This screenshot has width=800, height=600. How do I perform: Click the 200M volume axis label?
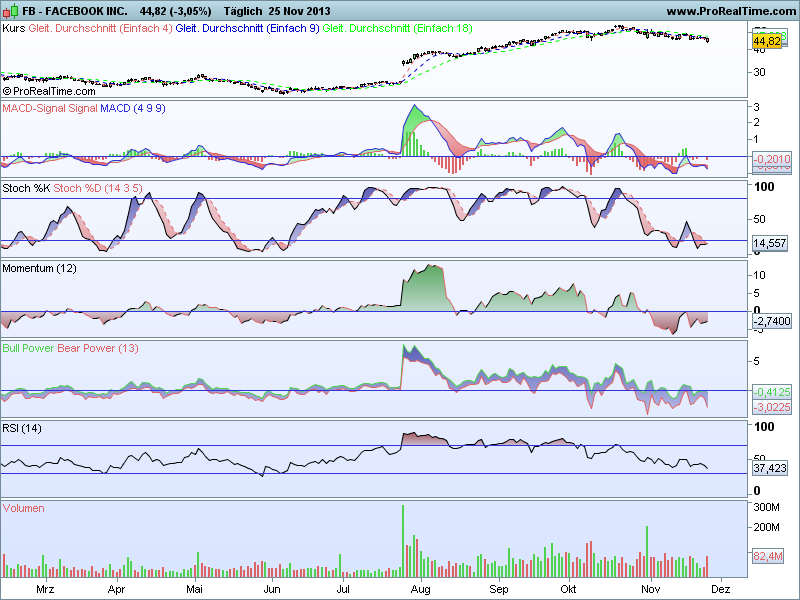point(766,527)
